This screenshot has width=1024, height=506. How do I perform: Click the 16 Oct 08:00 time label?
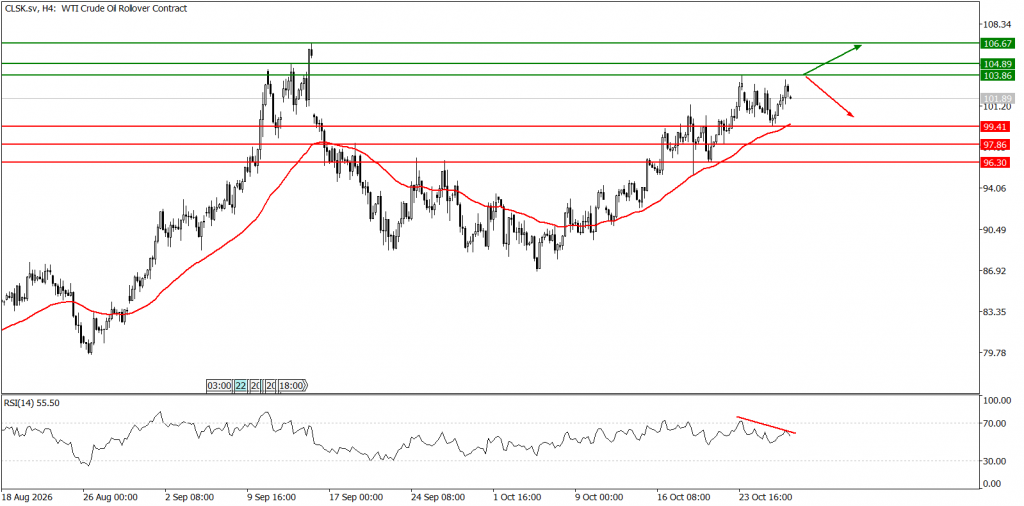(683, 497)
